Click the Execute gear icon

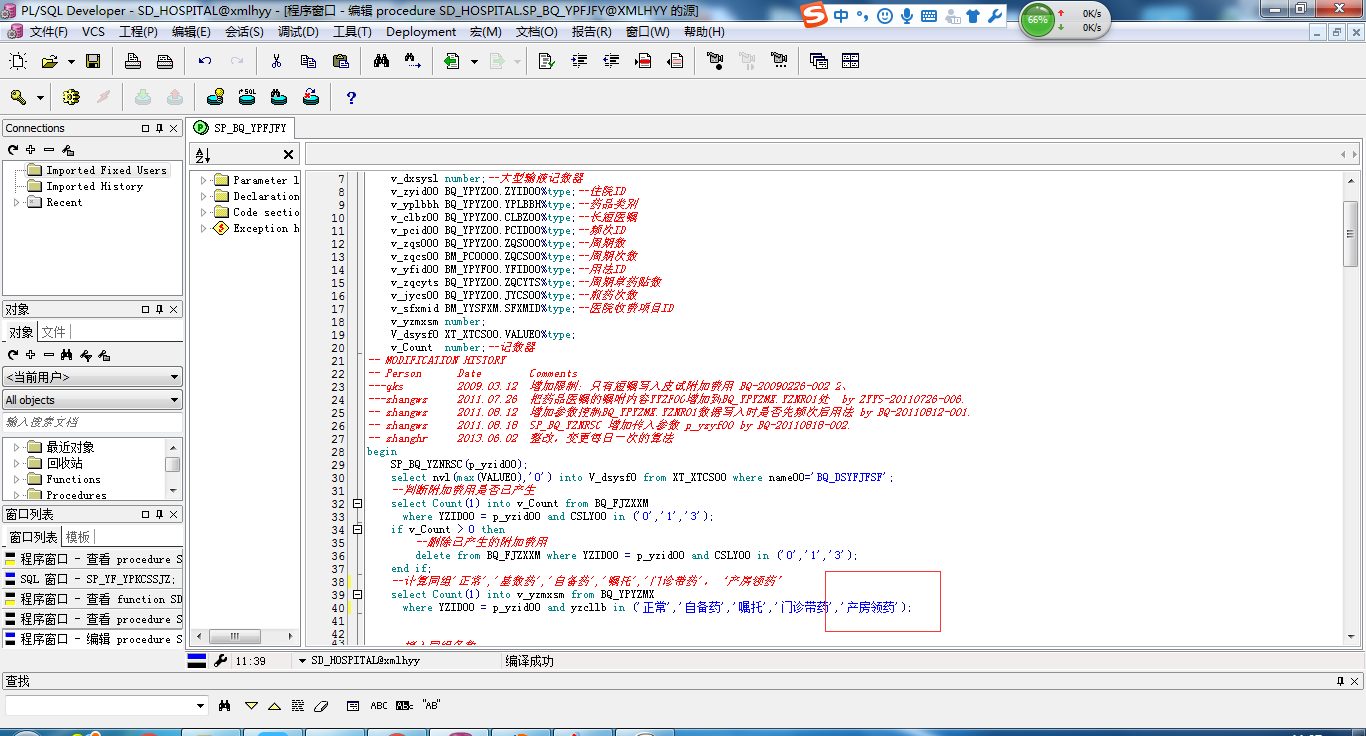coord(70,97)
